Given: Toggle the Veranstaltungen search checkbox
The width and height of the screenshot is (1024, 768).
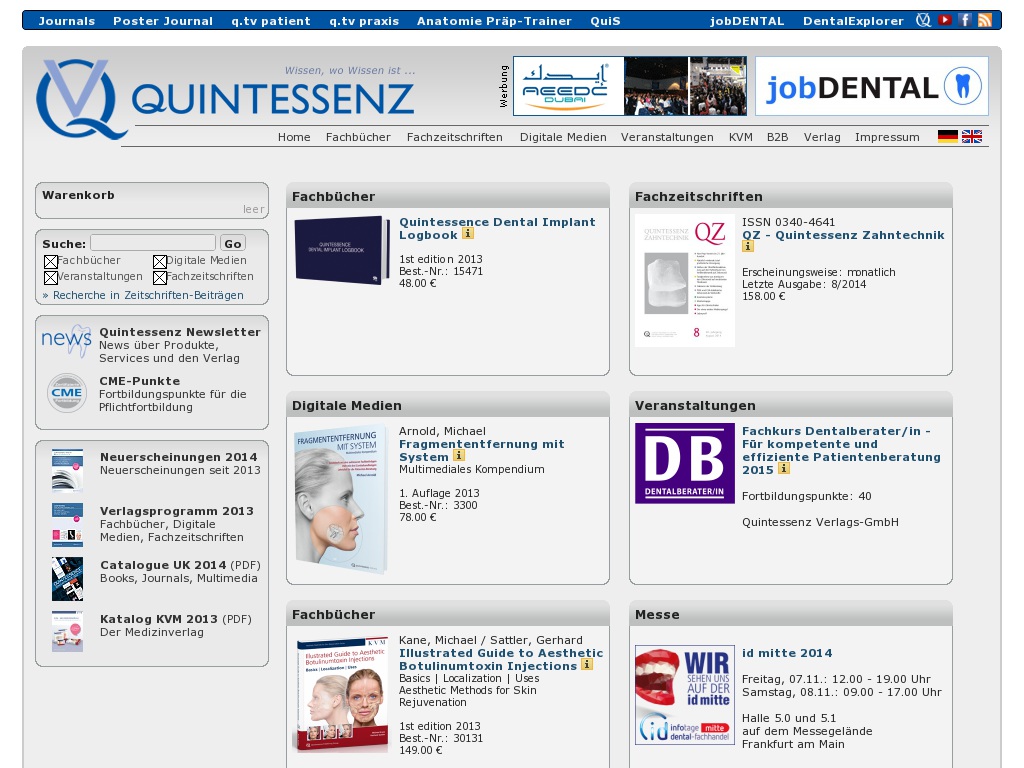Looking at the screenshot, I should click(x=51, y=278).
